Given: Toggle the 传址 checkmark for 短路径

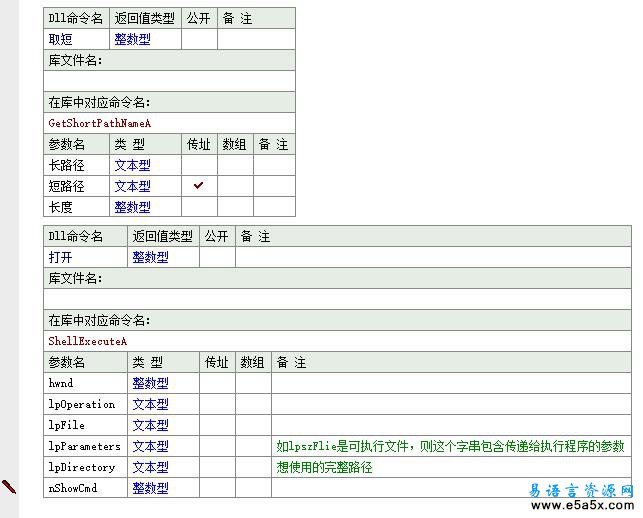Looking at the screenshot, I should tap(198, 185).
